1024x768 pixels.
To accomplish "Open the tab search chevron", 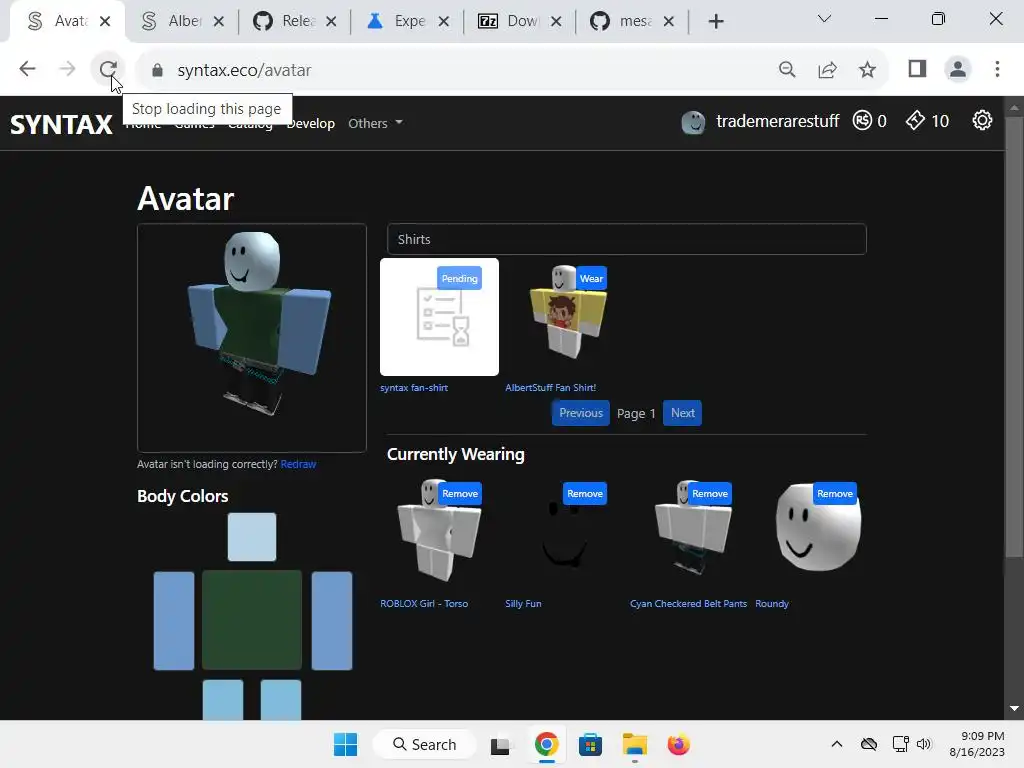I will (x=824, y=19).
